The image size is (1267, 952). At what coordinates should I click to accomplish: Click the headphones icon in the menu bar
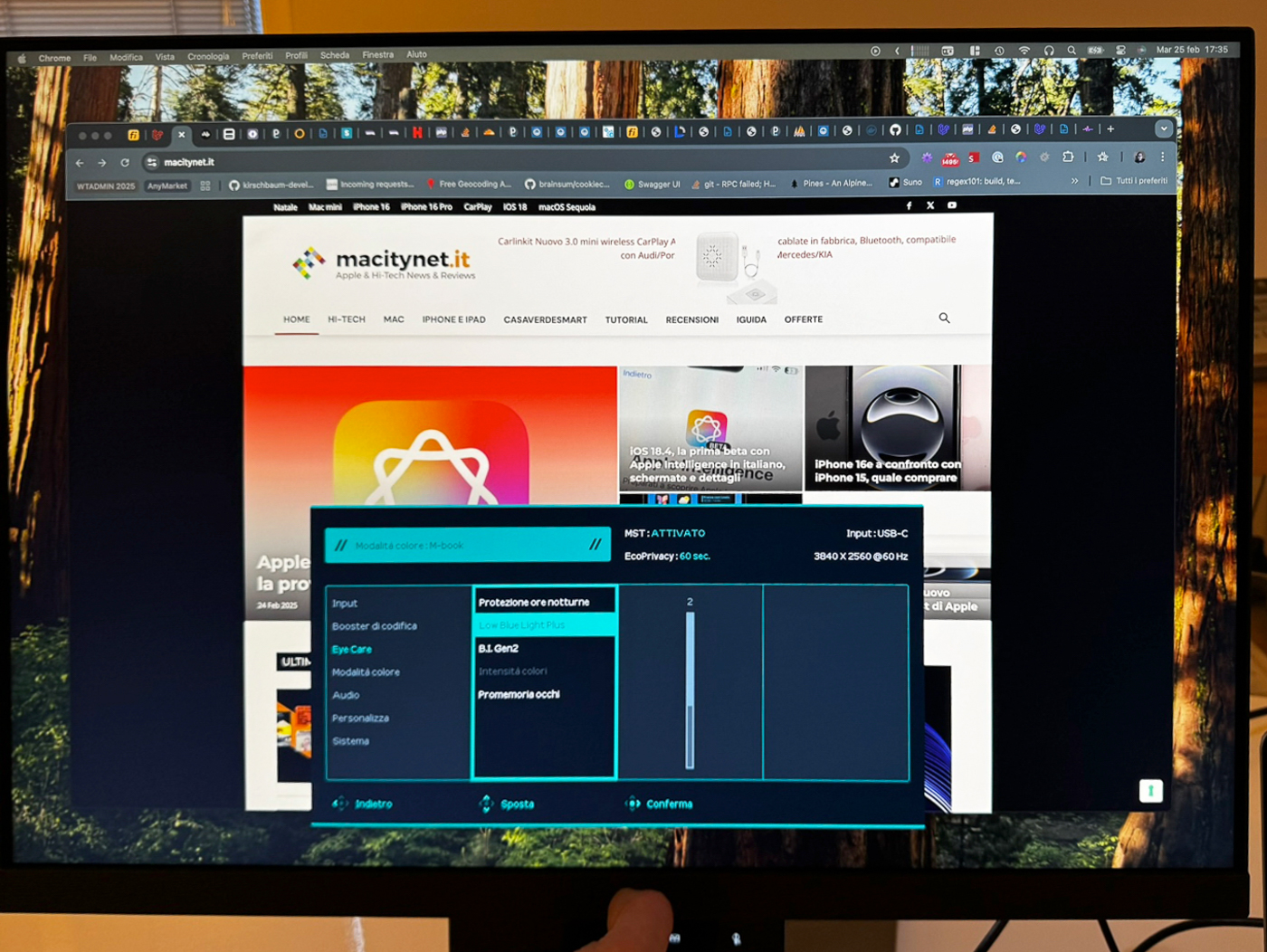pos(1049,51)
